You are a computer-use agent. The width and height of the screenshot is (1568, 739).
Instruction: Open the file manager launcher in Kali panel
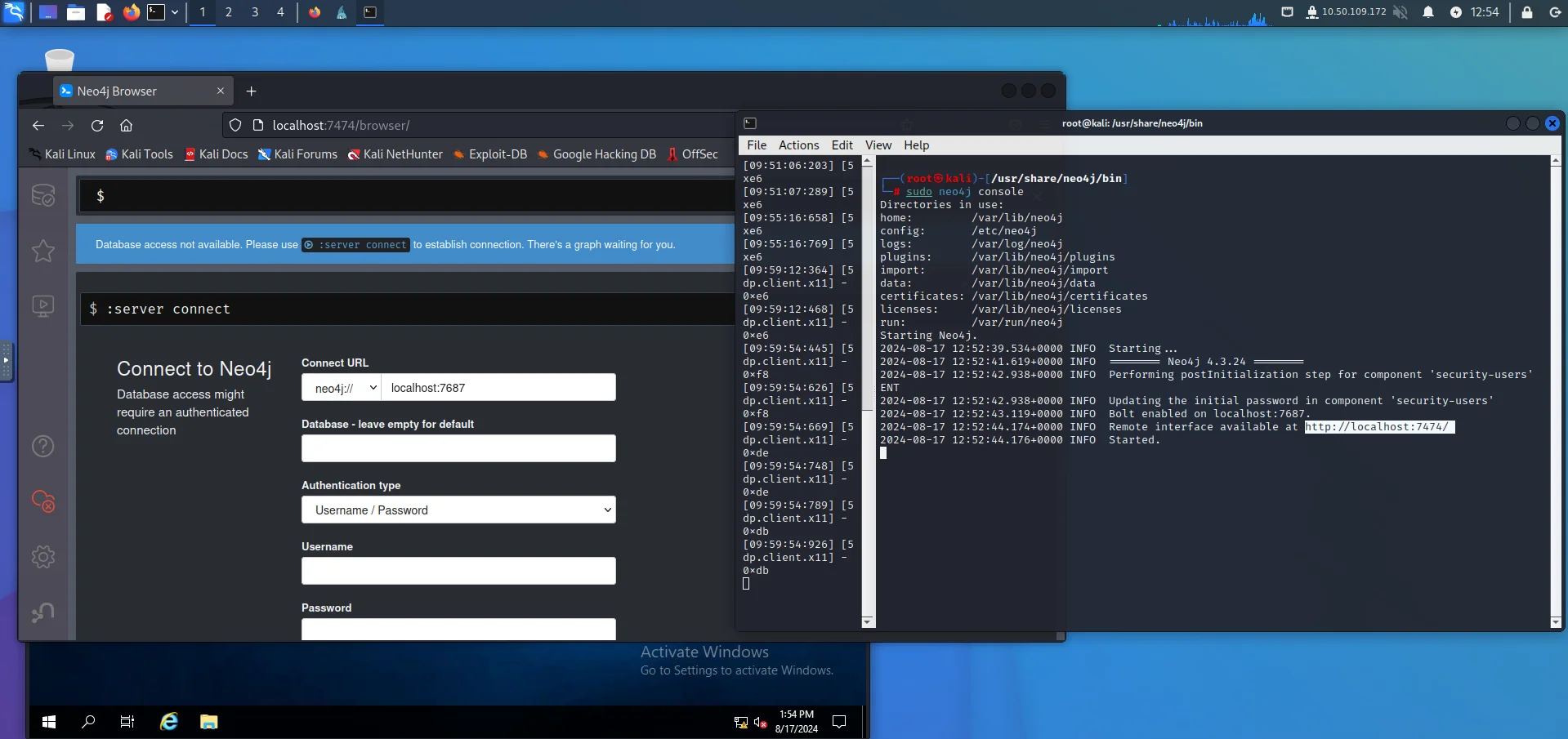point(76,12)
